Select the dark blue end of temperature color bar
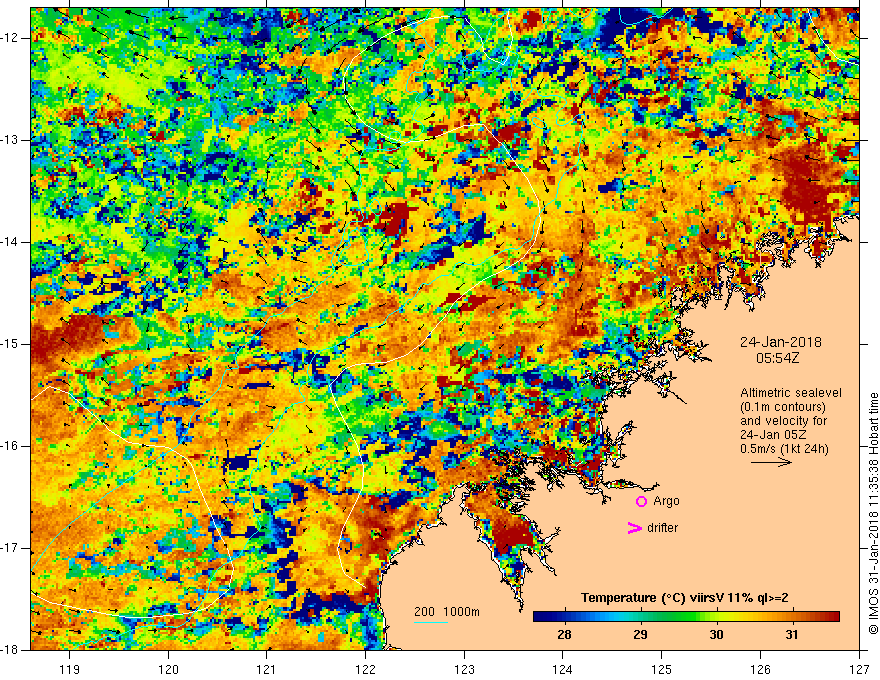This screenshot has height=680, width=880. pos(542,617)
